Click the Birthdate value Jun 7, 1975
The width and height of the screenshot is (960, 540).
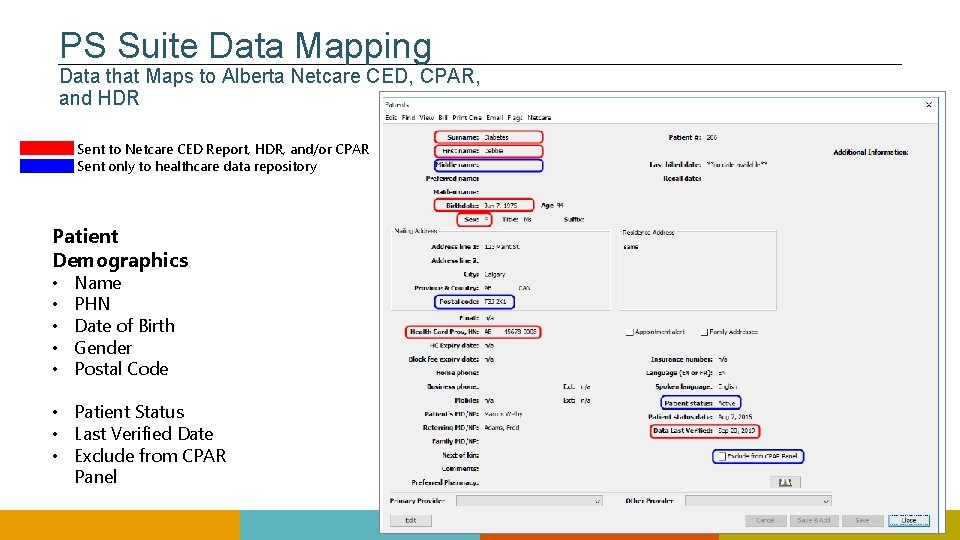501,206
